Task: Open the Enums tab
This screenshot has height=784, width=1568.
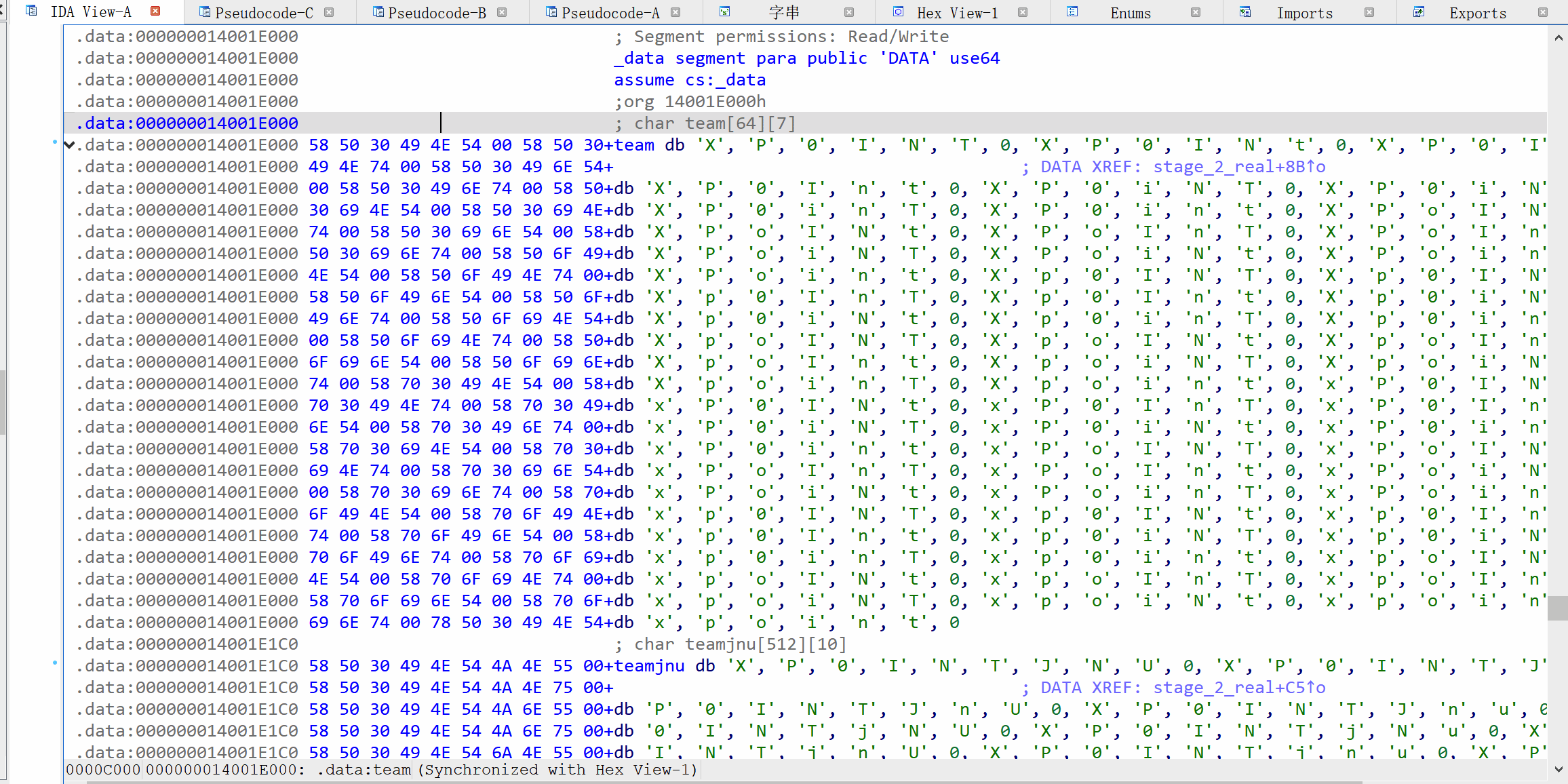Action: [x=1130, y=13]
